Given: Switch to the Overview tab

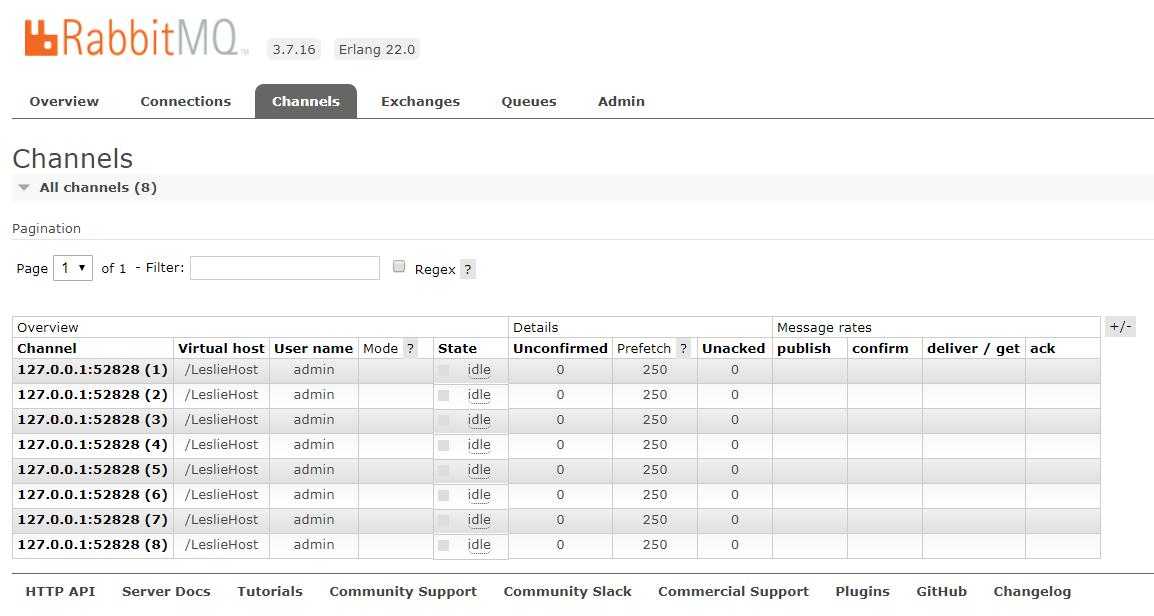Looking at the screenshot, I should click(64, 102).
